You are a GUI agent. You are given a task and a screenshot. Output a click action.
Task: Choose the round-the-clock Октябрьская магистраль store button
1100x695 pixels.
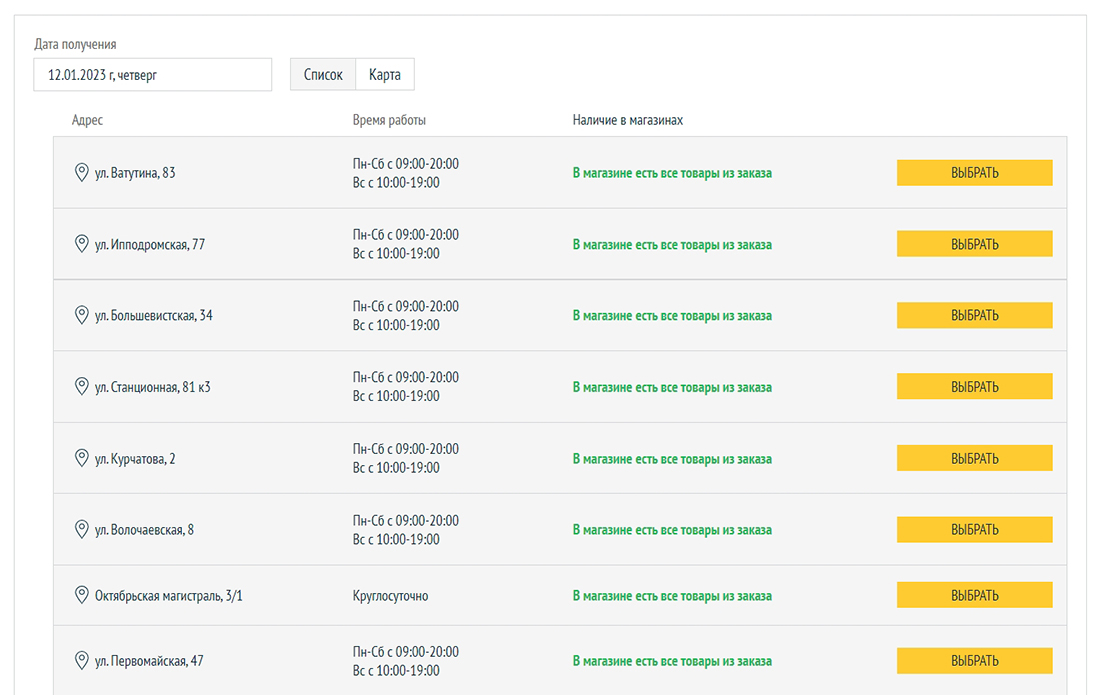[x=974, y=596]
